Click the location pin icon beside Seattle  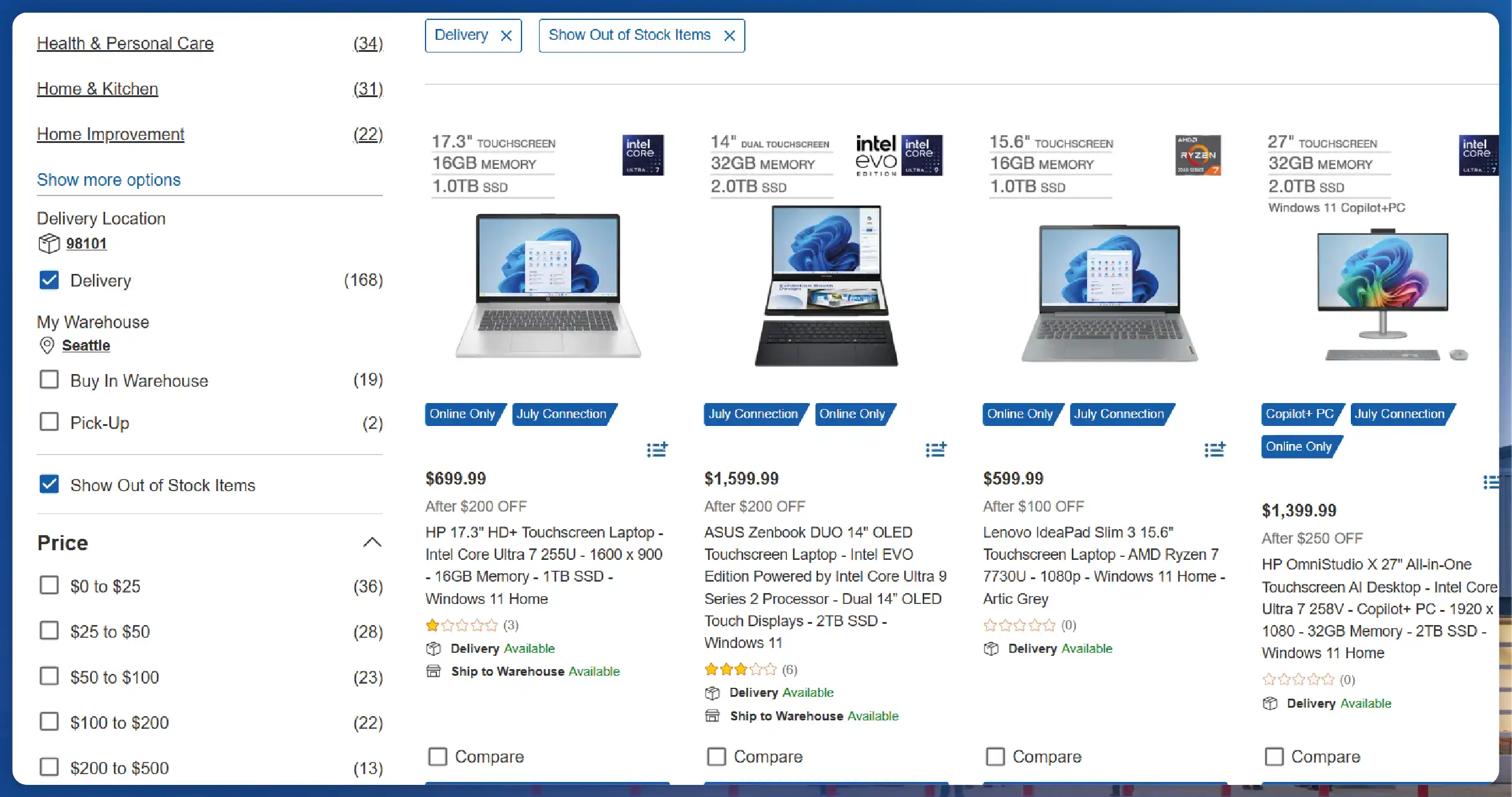tap(46, 346)
